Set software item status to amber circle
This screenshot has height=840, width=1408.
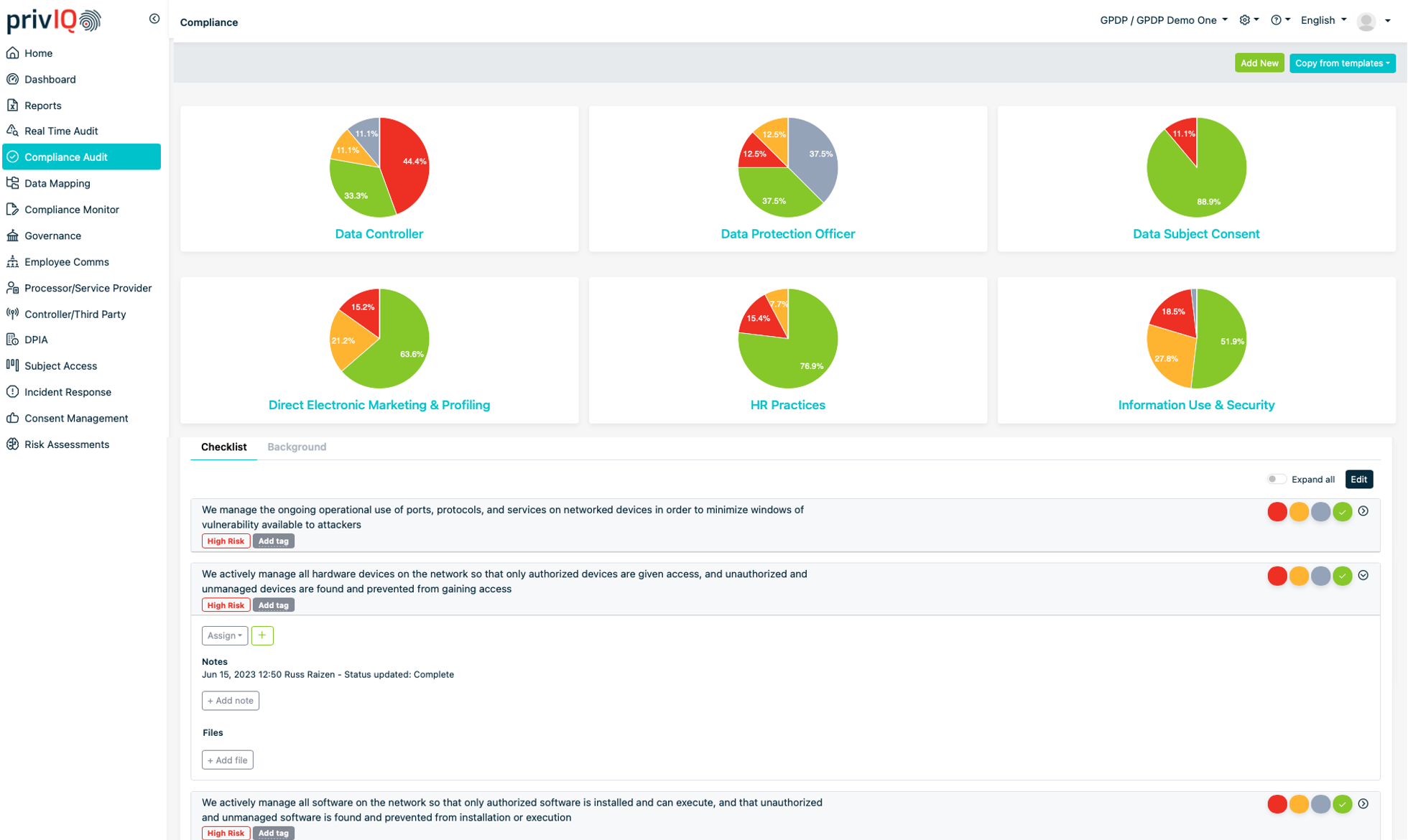tap(1298, 804)
